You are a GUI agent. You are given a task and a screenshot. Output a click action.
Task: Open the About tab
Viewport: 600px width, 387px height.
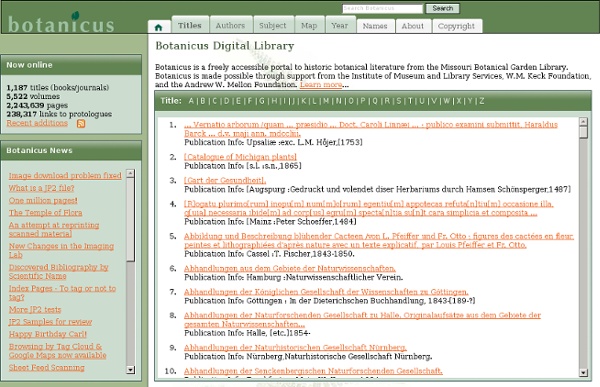click(x=412, y=26)
